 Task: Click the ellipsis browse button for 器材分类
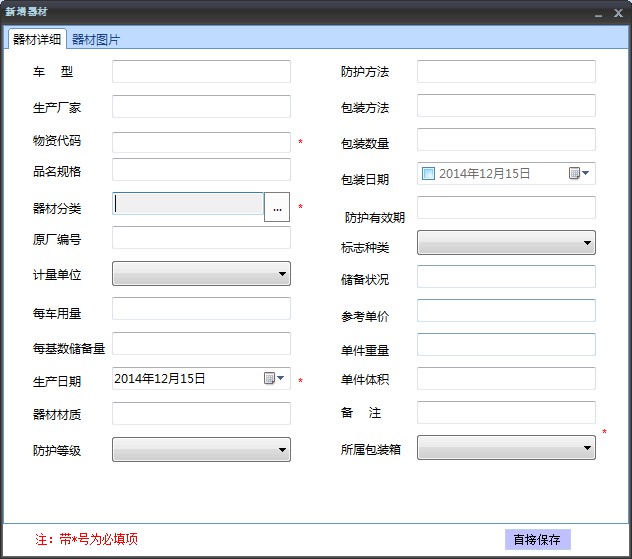[x=277, y=207]
